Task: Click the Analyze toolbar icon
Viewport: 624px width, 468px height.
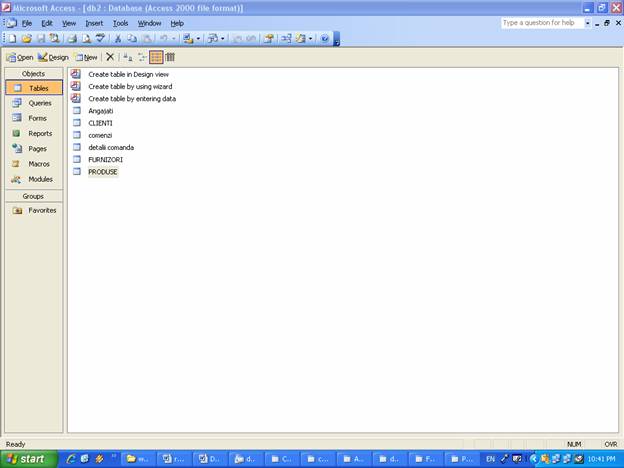Action: click(x=213, y=39)
